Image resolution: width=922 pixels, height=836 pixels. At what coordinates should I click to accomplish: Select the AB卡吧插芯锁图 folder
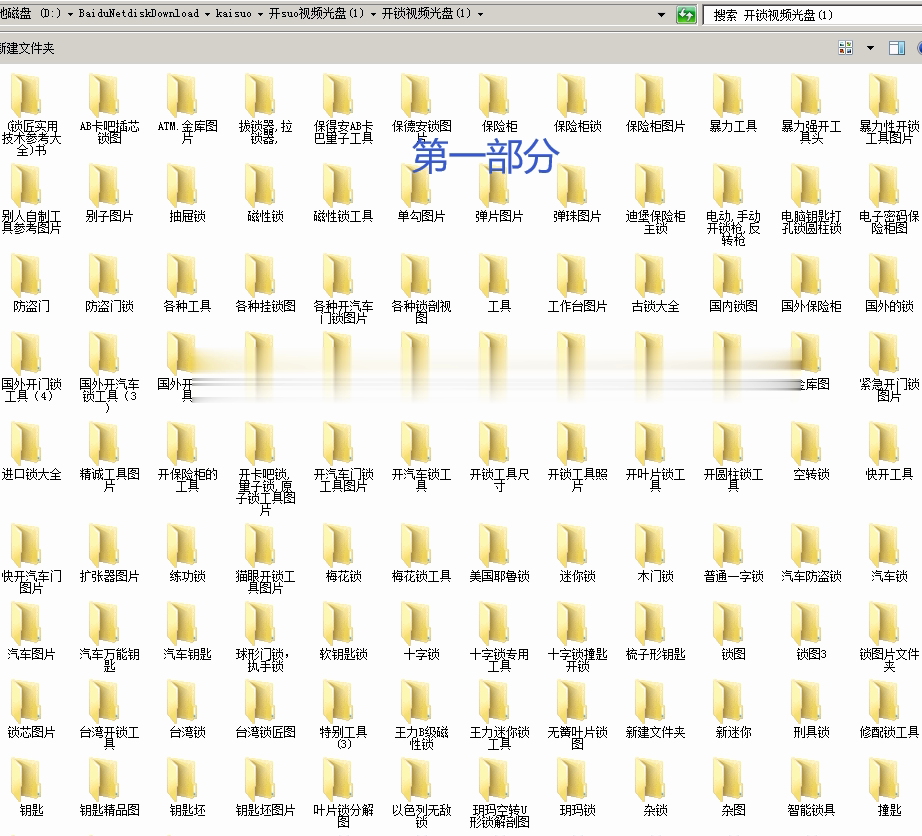tap(109, 109)
